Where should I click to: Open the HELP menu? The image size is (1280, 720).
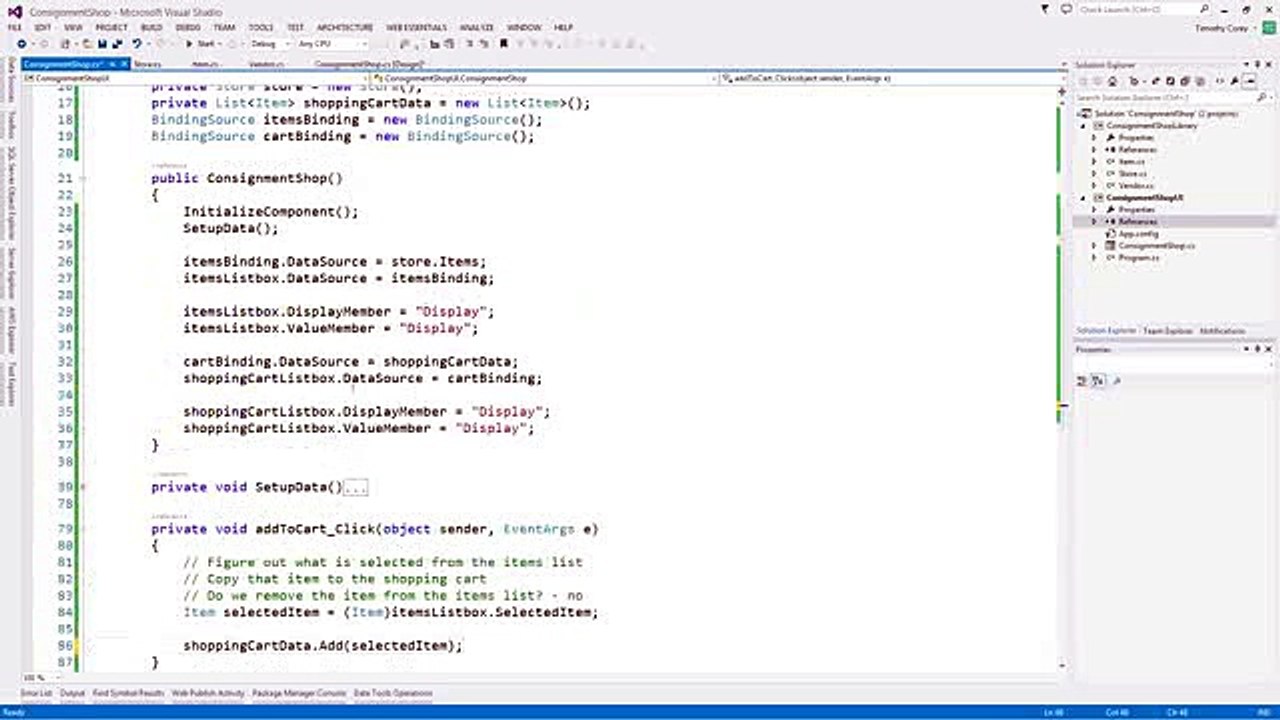[563, 28]
